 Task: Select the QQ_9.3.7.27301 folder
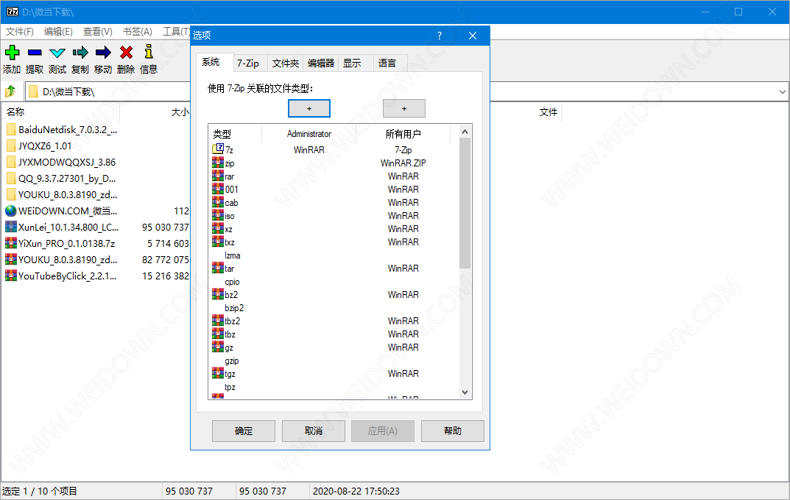[x=61, y=178]
